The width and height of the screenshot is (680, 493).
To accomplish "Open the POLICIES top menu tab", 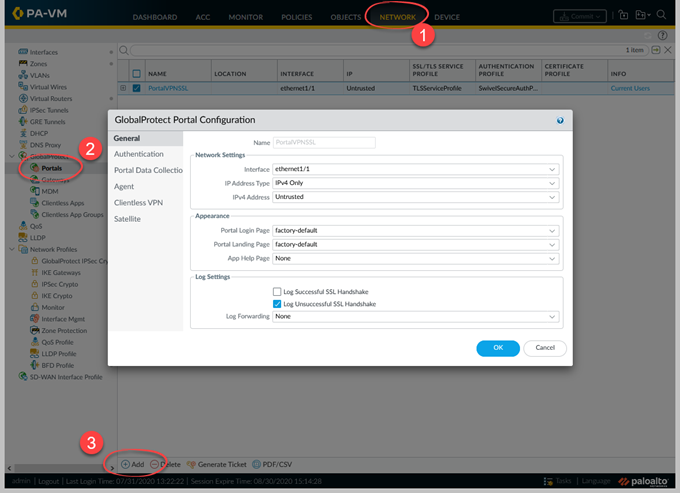I will click(295, 17).
